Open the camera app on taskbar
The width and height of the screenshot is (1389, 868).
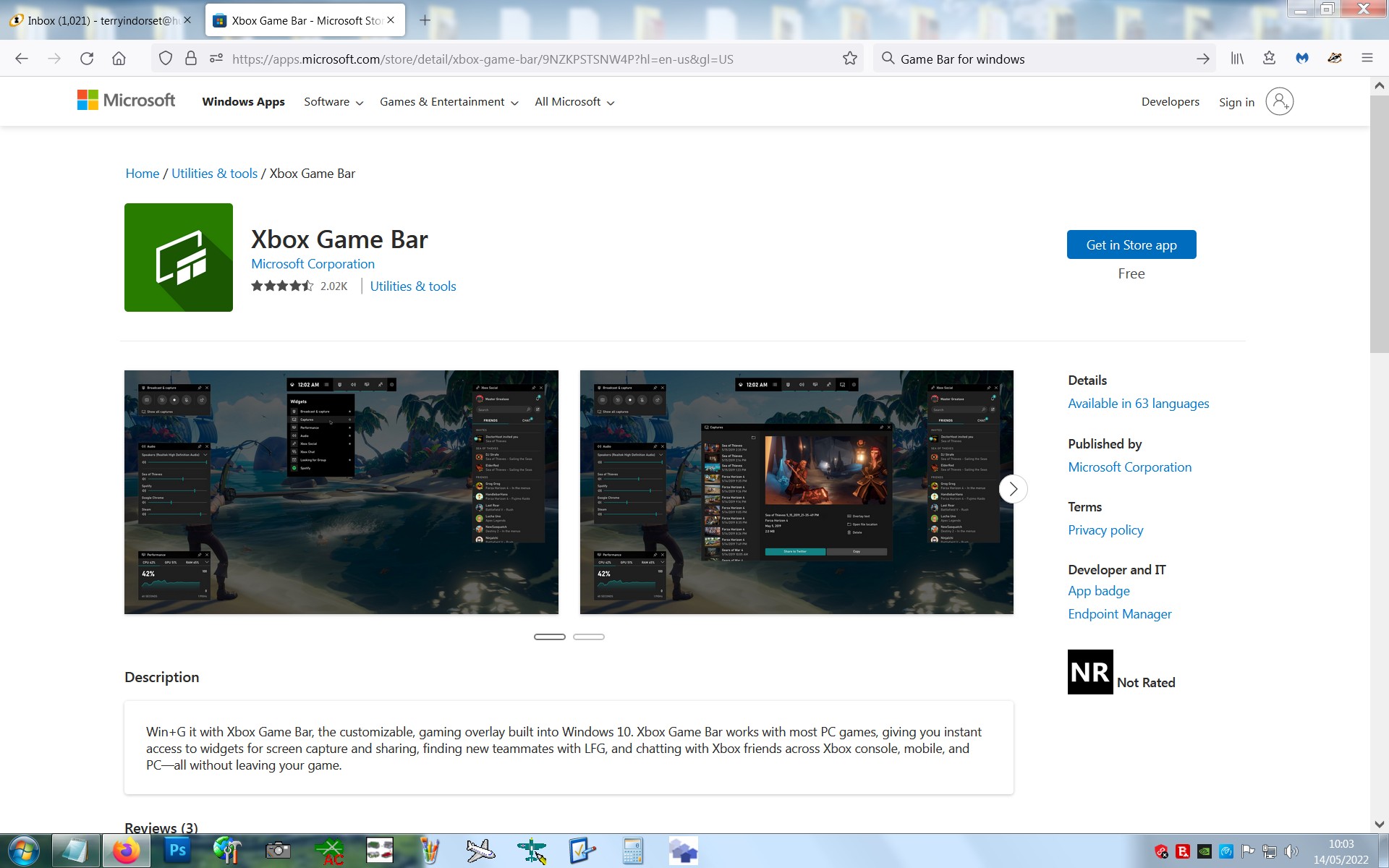[278, 851]
